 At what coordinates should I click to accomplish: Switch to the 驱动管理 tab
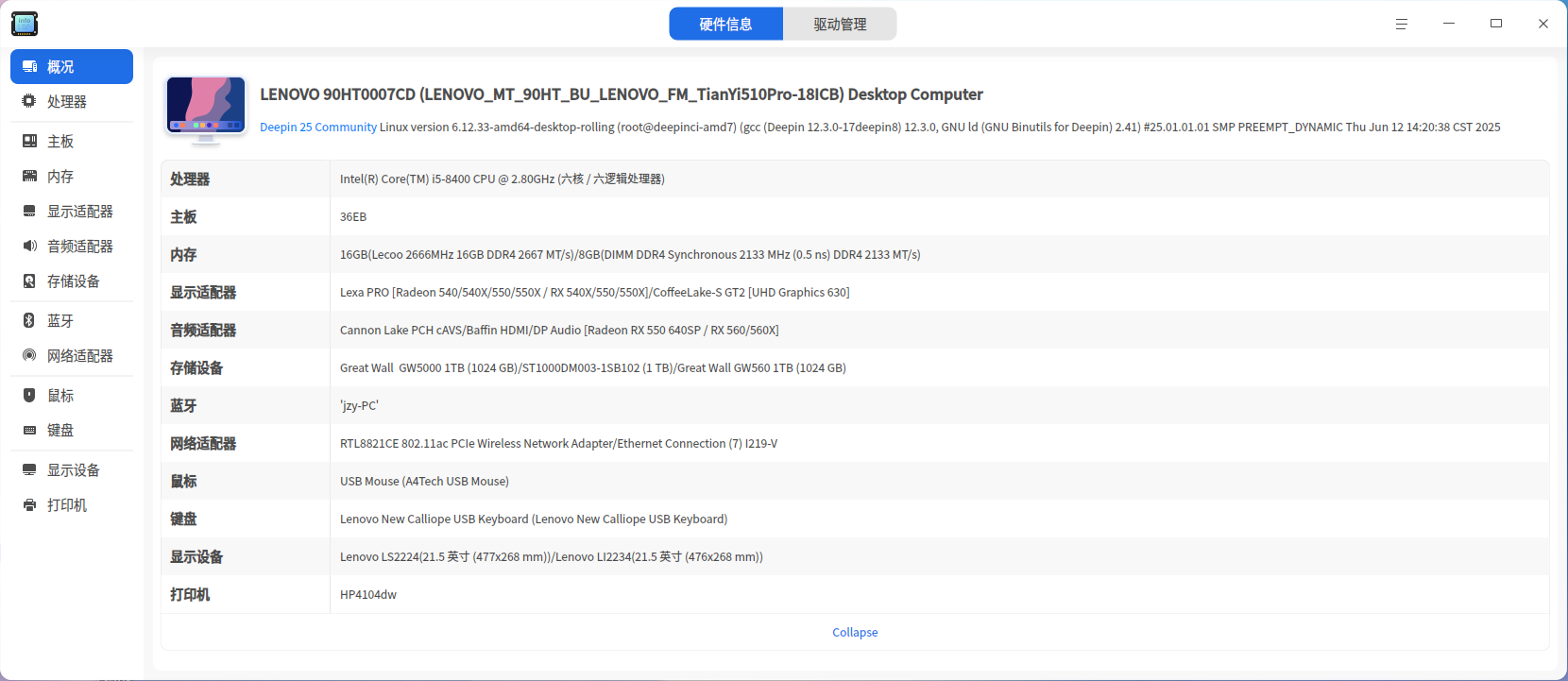tap(840, 24)
